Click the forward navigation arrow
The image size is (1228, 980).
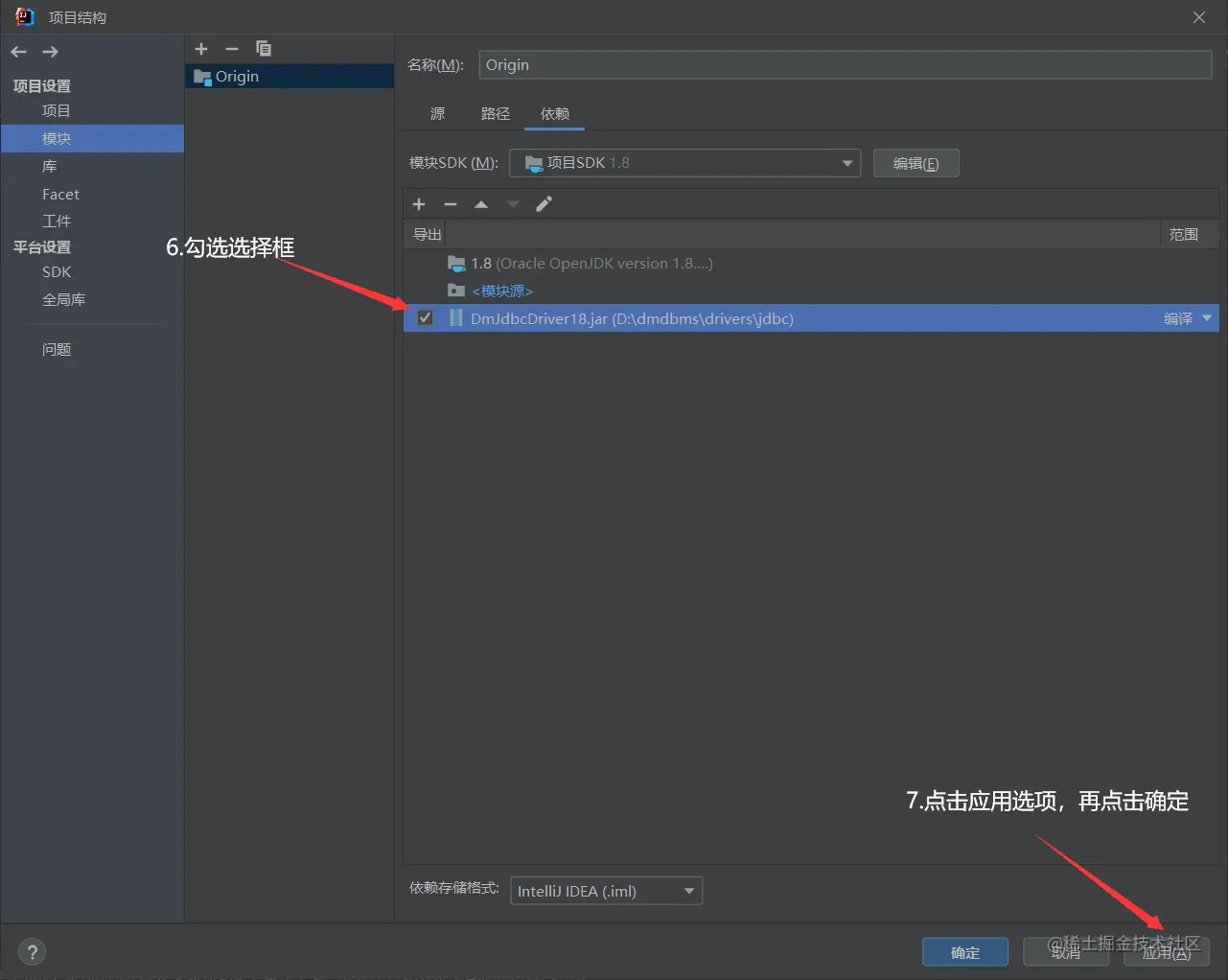click(51, 52)
